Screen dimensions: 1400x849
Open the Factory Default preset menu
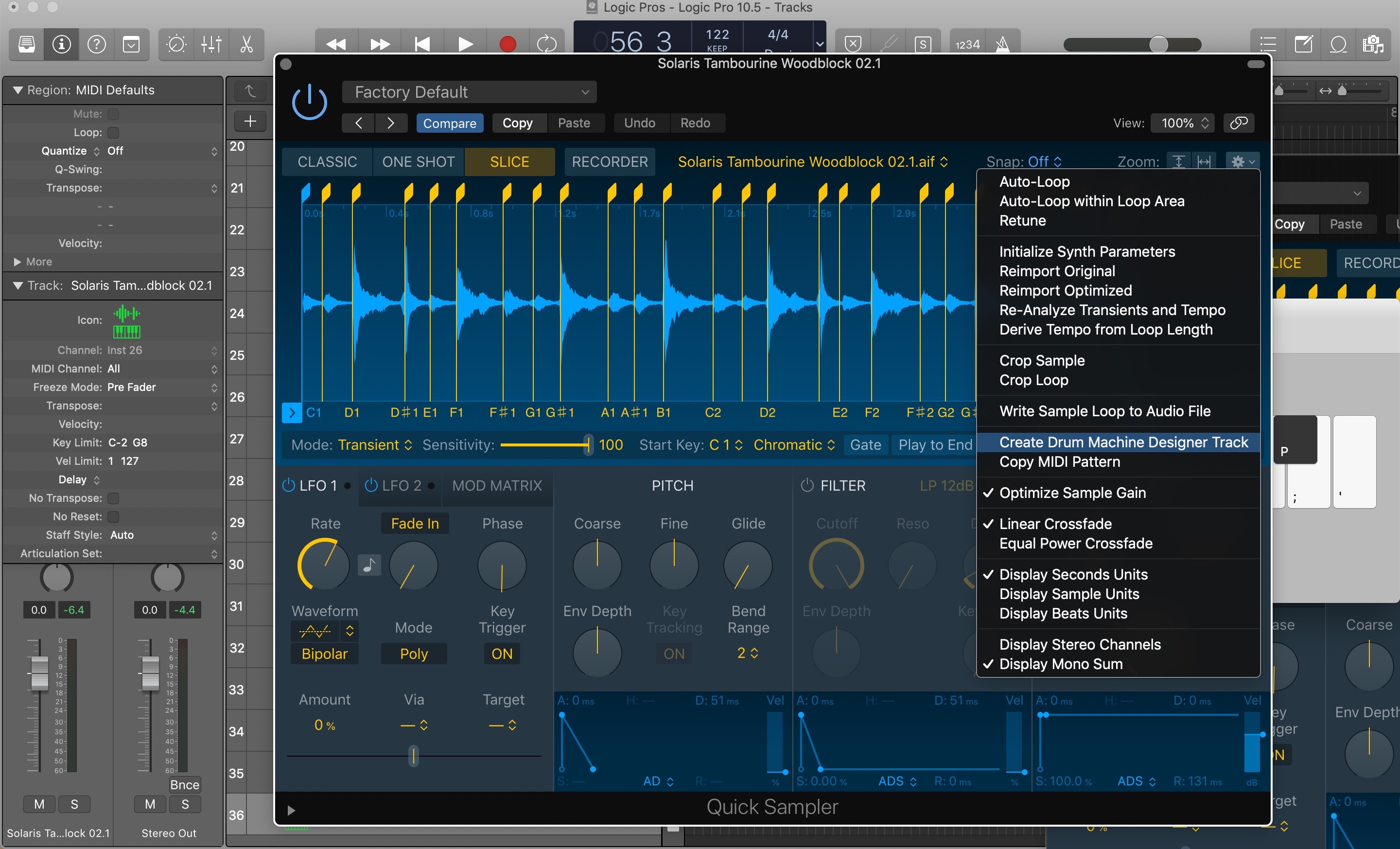coord(469,91)
